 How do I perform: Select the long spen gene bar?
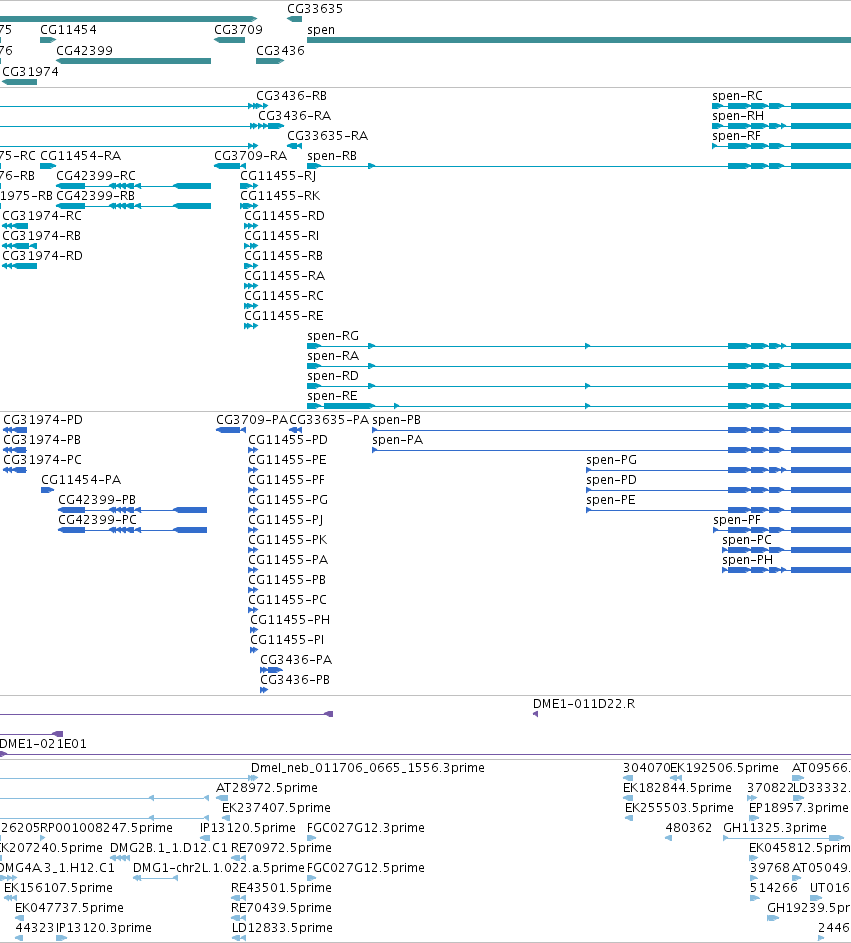(579, 40)
